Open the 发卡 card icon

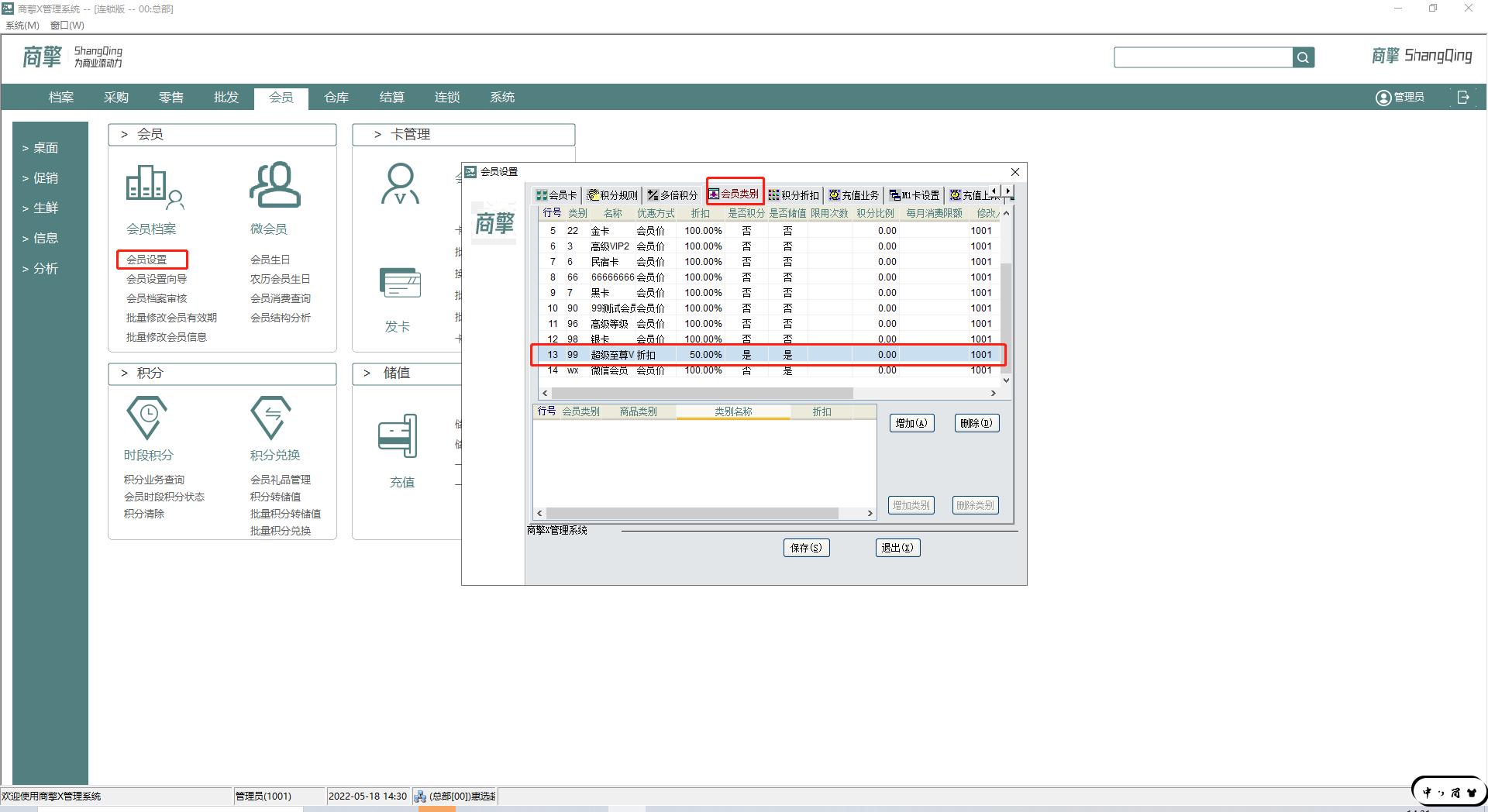tap(400, 284)
